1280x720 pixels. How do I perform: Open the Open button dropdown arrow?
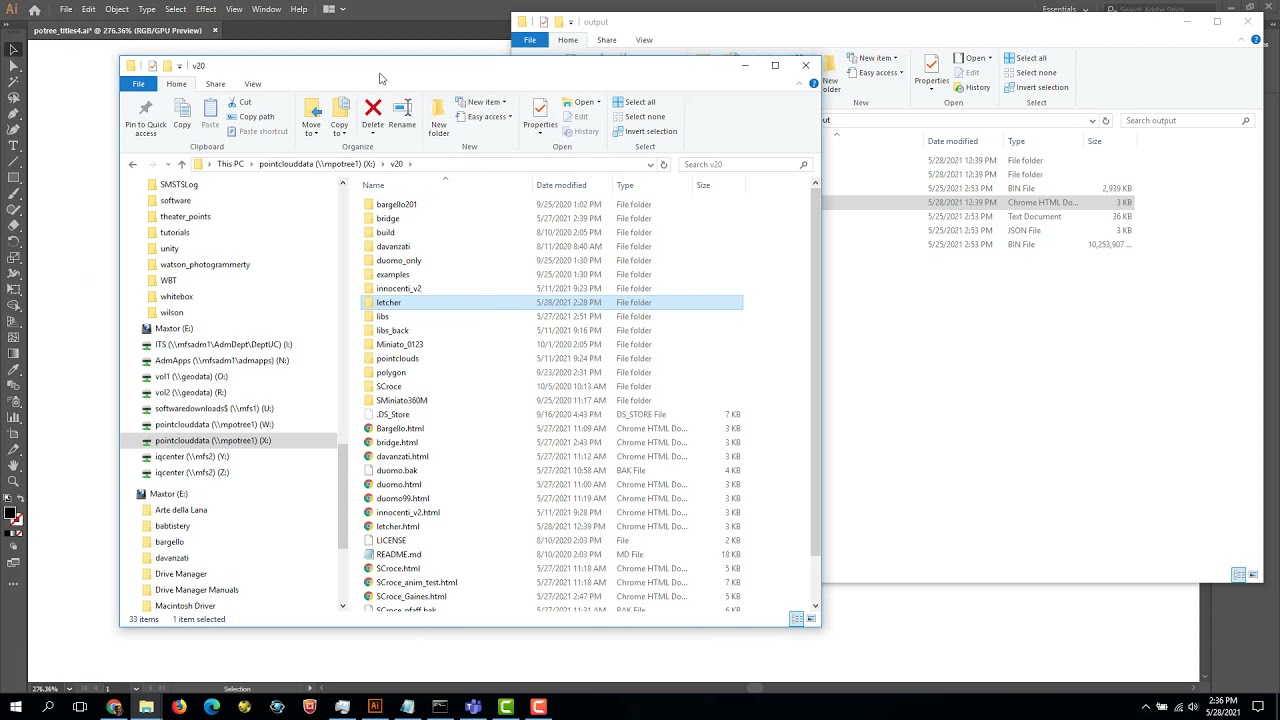coord(598,102)
